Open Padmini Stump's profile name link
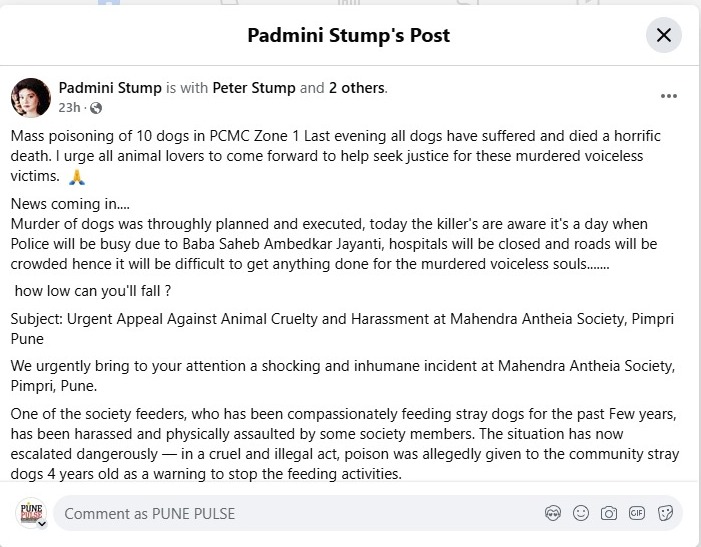Viewport: 701px width, 547px height. coord(110,88)
